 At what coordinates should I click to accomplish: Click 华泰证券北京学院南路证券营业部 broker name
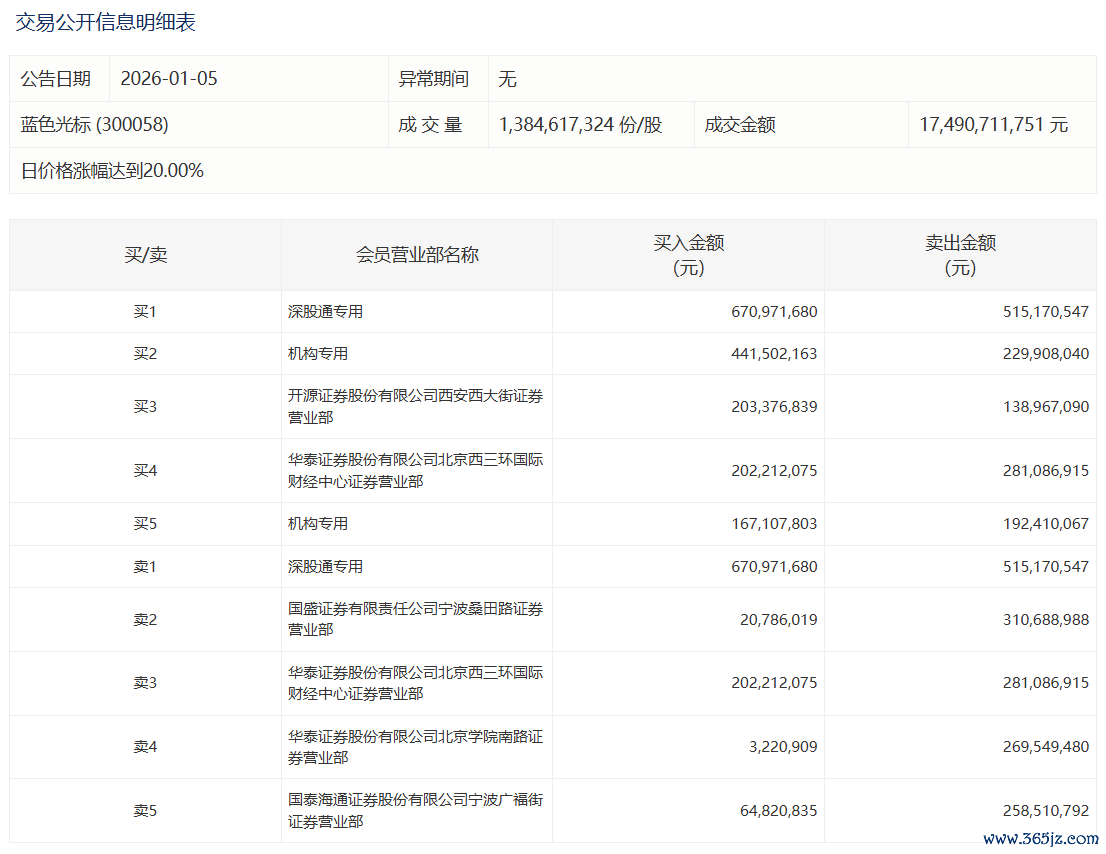(415, 747)
